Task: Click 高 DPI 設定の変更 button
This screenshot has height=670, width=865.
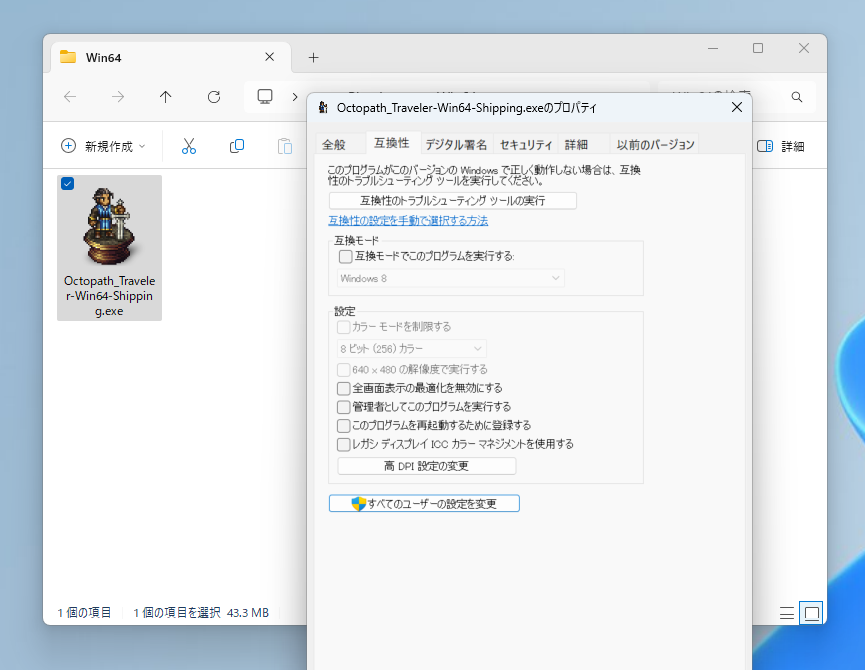Action: pyautogui.click(x=426, y=466)
